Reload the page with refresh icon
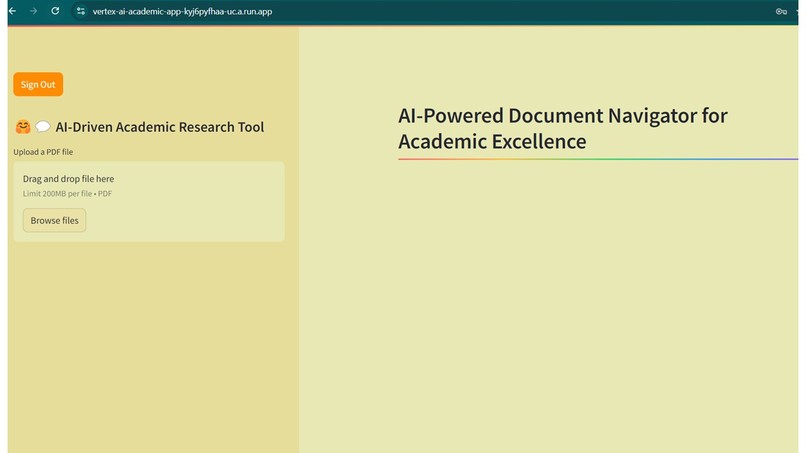 point(55,11)
